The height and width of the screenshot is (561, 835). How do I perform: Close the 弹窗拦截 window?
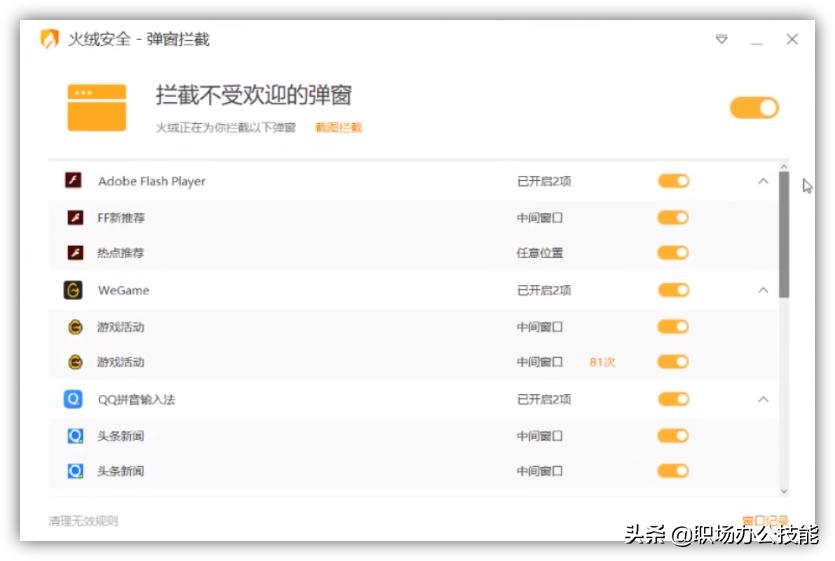[x=792, y=39]
